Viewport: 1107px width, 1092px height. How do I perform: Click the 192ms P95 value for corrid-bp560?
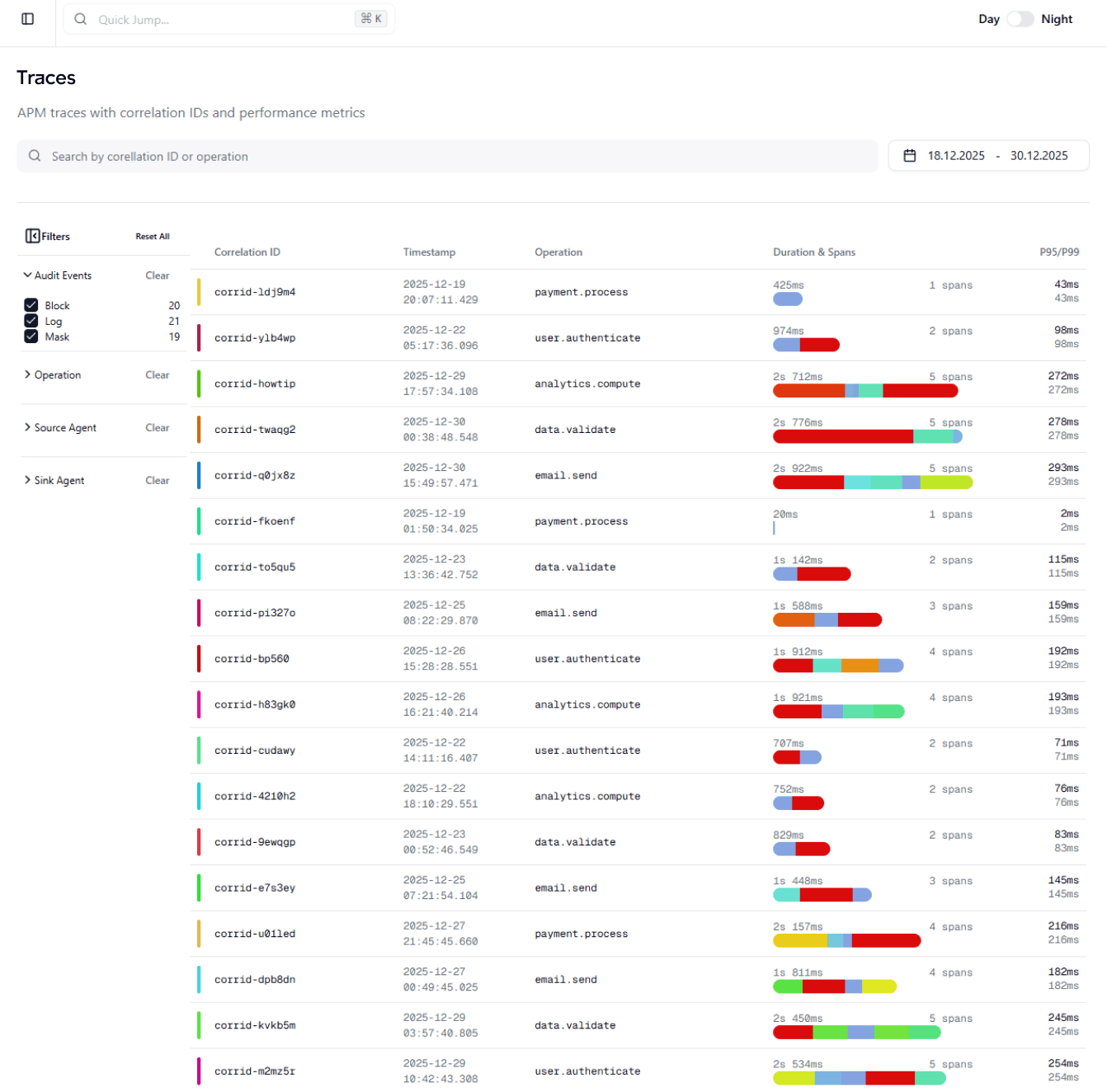pos(1063,651)
